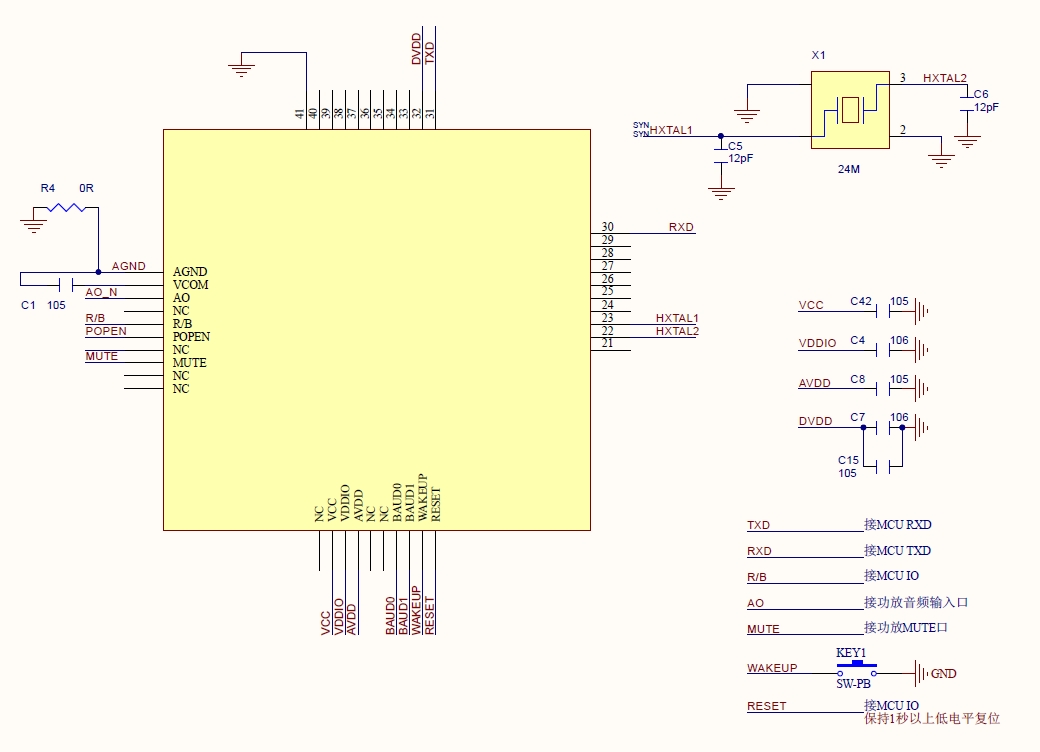Click the AO_N net label
1040x752 pixels.
click(x=101, y=292)
